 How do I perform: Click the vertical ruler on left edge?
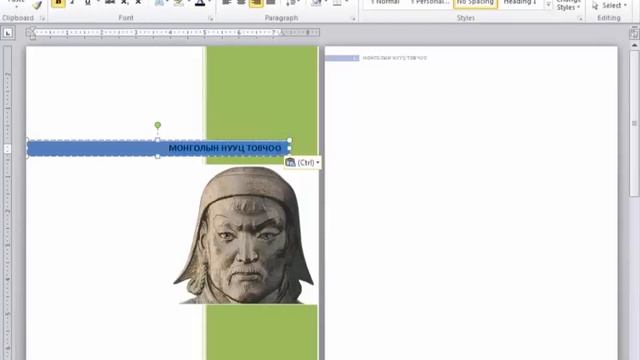click(x=7, y=202)
